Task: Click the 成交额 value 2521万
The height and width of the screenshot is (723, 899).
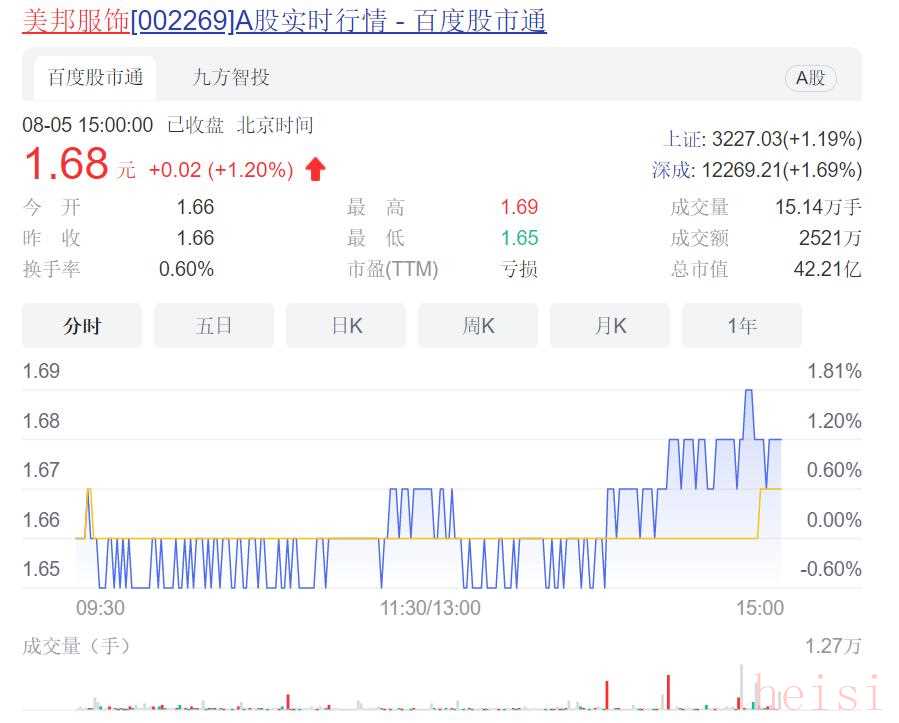Action: [830, 238]
